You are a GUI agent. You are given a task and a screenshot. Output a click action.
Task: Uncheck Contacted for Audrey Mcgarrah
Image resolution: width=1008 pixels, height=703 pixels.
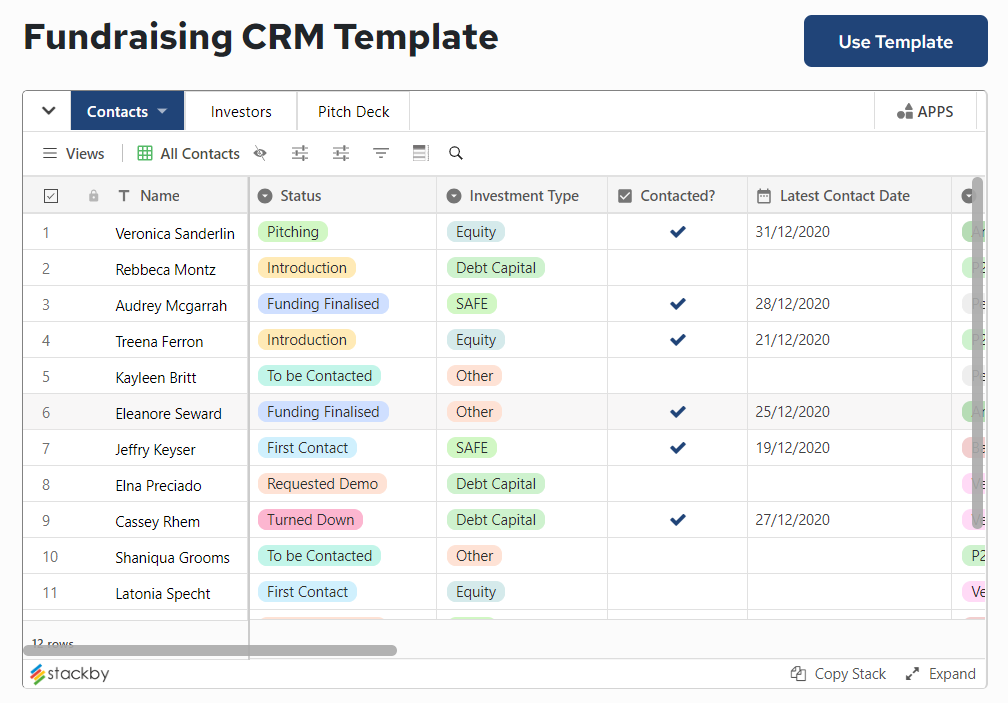point(677,303)
